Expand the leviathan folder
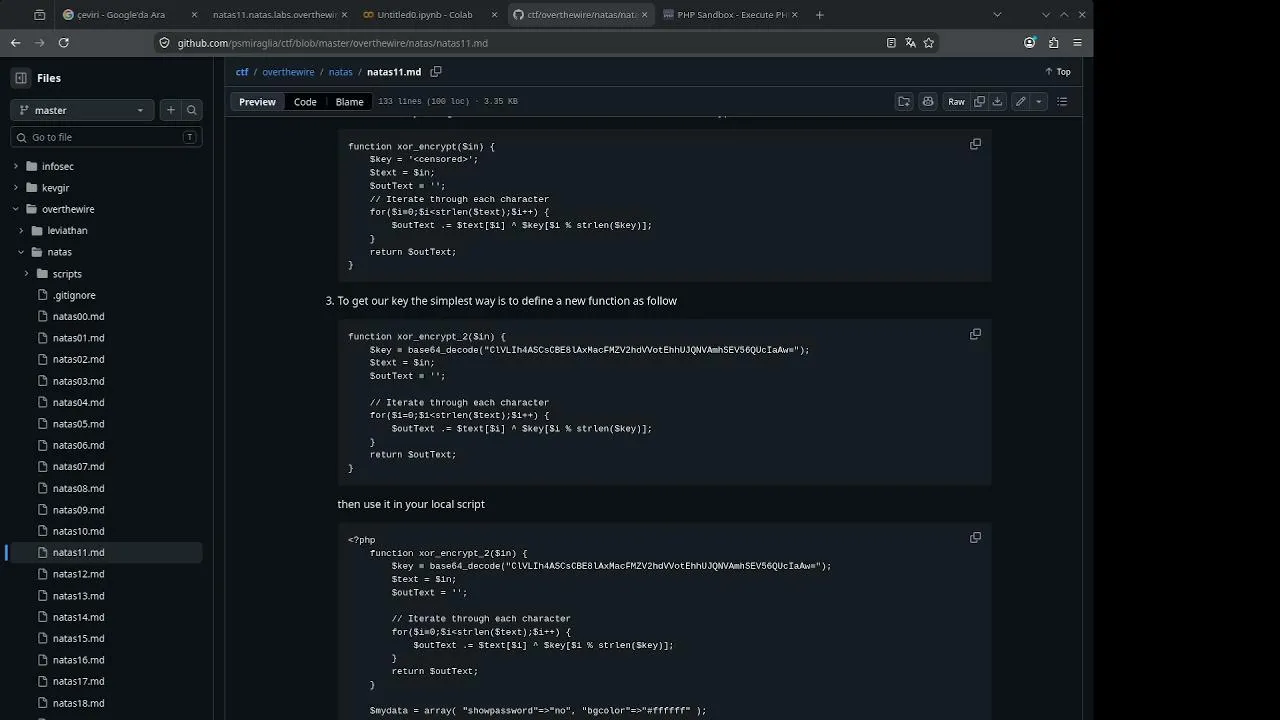Image resolution: width=1280 pixels, height=720 pixels. 21,231
